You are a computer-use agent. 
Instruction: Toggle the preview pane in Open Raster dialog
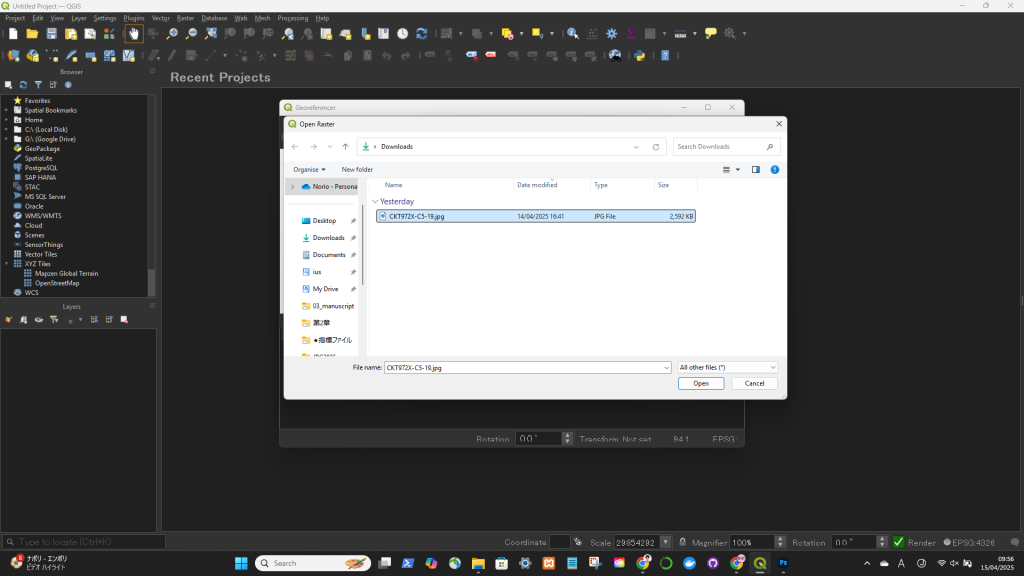point(755,170)
